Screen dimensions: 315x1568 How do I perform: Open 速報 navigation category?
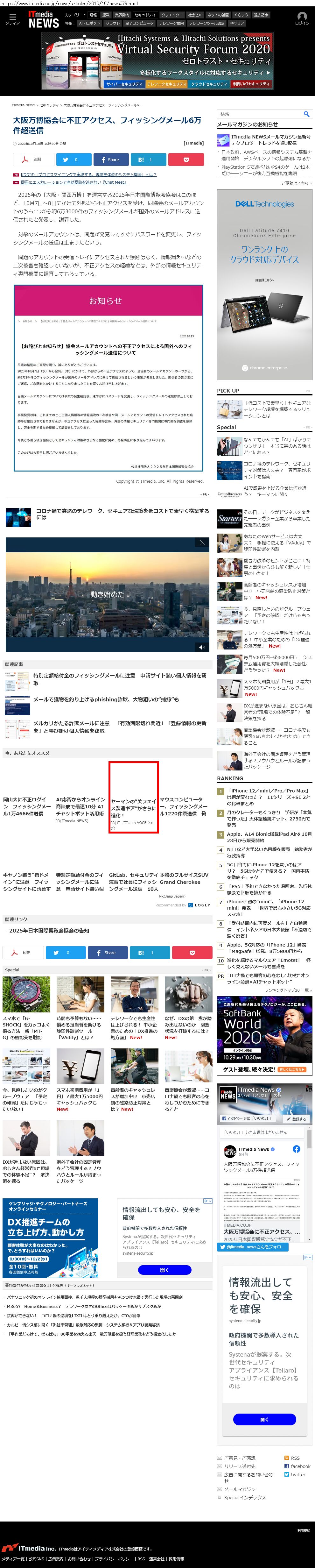pos(93,15)
